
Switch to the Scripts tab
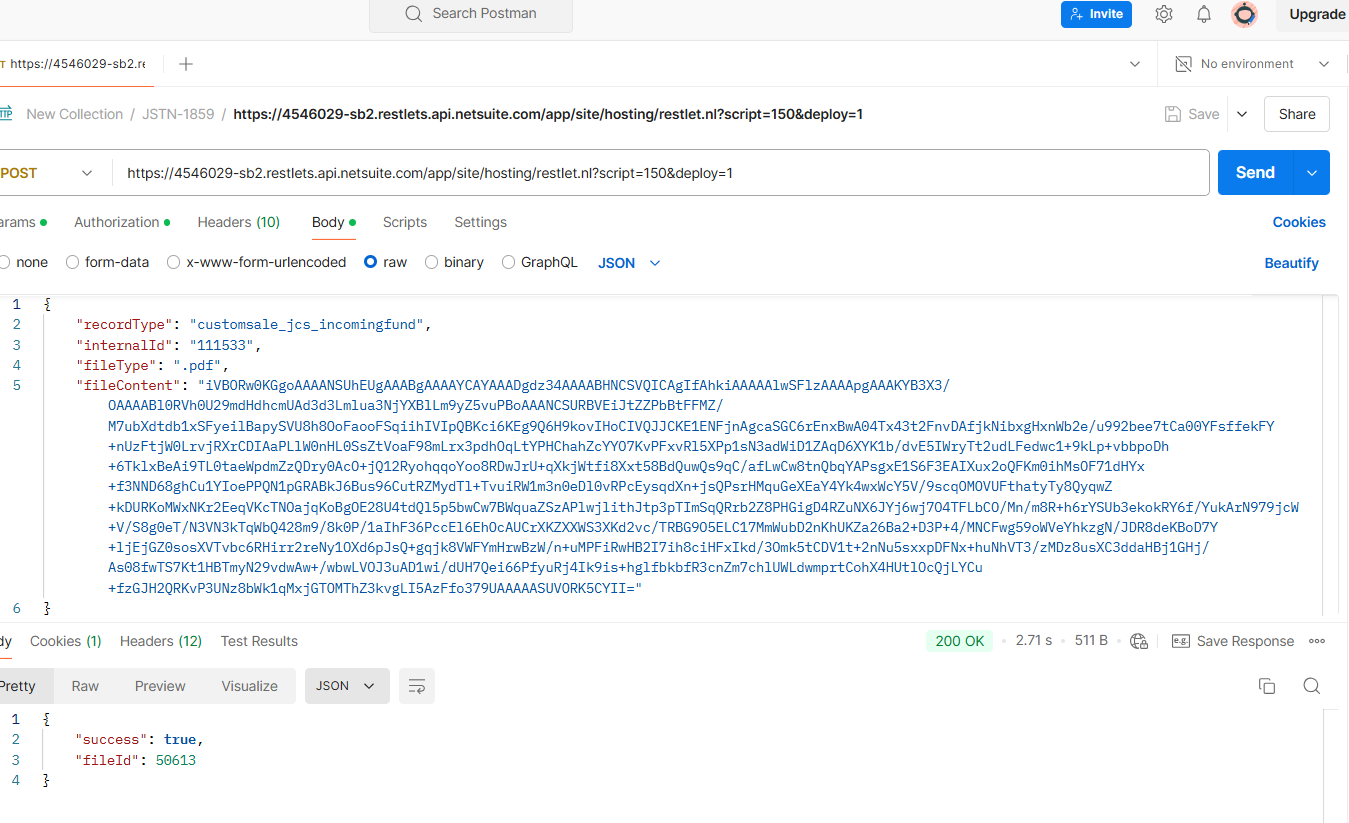(x=405, y=222)
